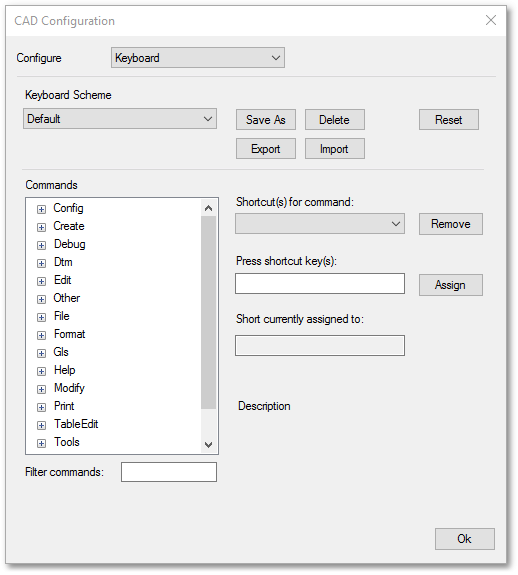
Task: Import a keyboard scheme
Action: coord(335,149)
